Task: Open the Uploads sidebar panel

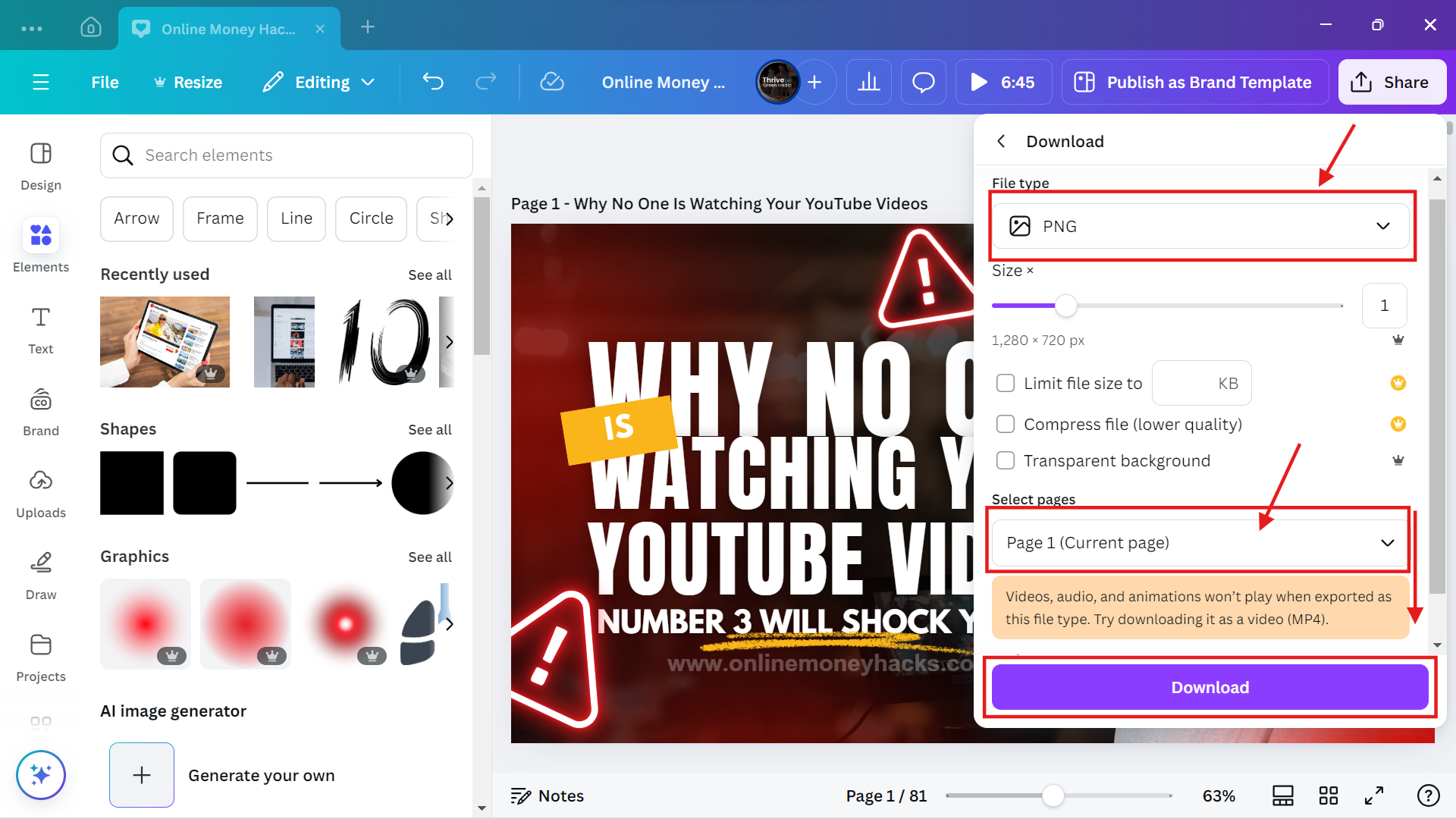Action: (41, 493)
